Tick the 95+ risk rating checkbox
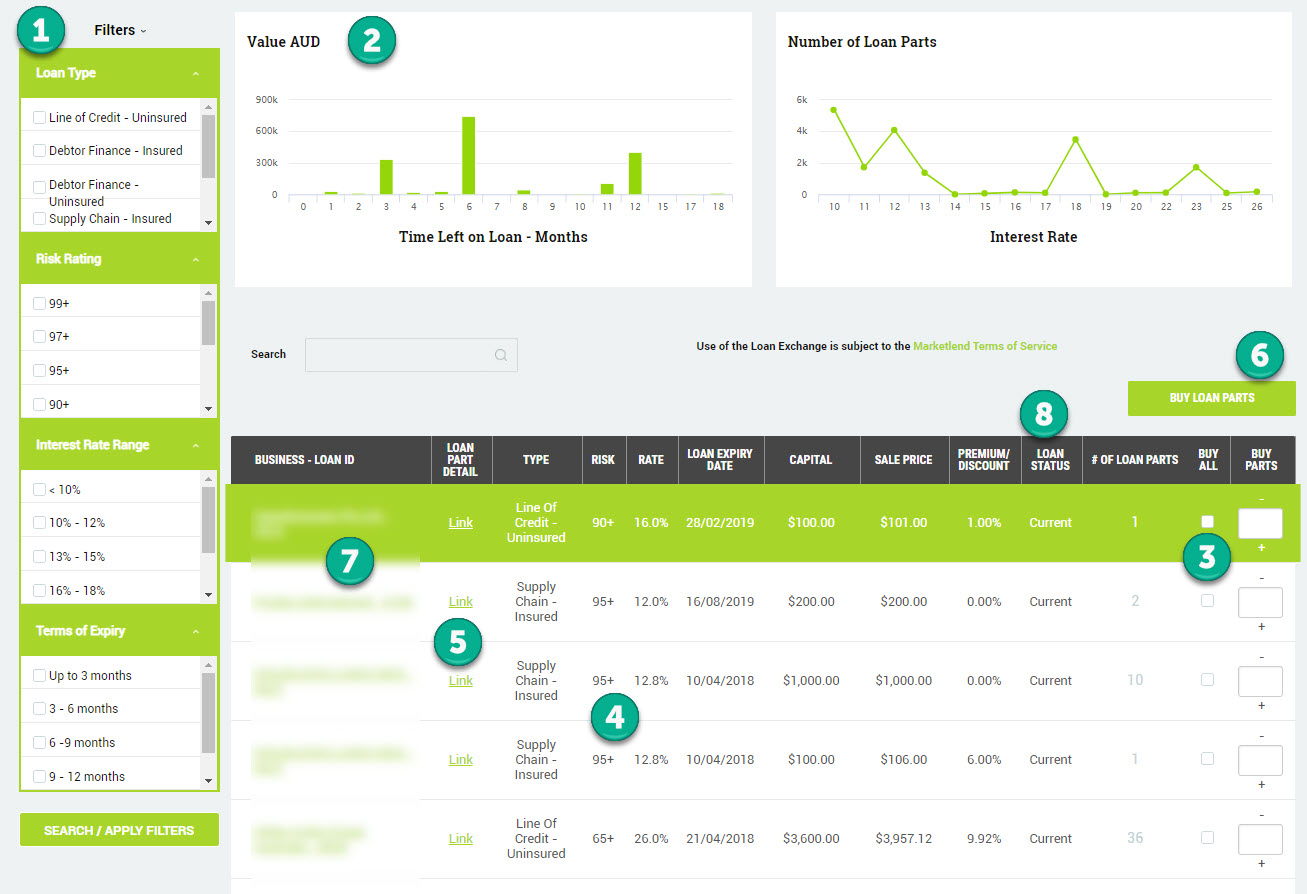The width and height of the screenshot is (1307, 894). pos(39,371)
